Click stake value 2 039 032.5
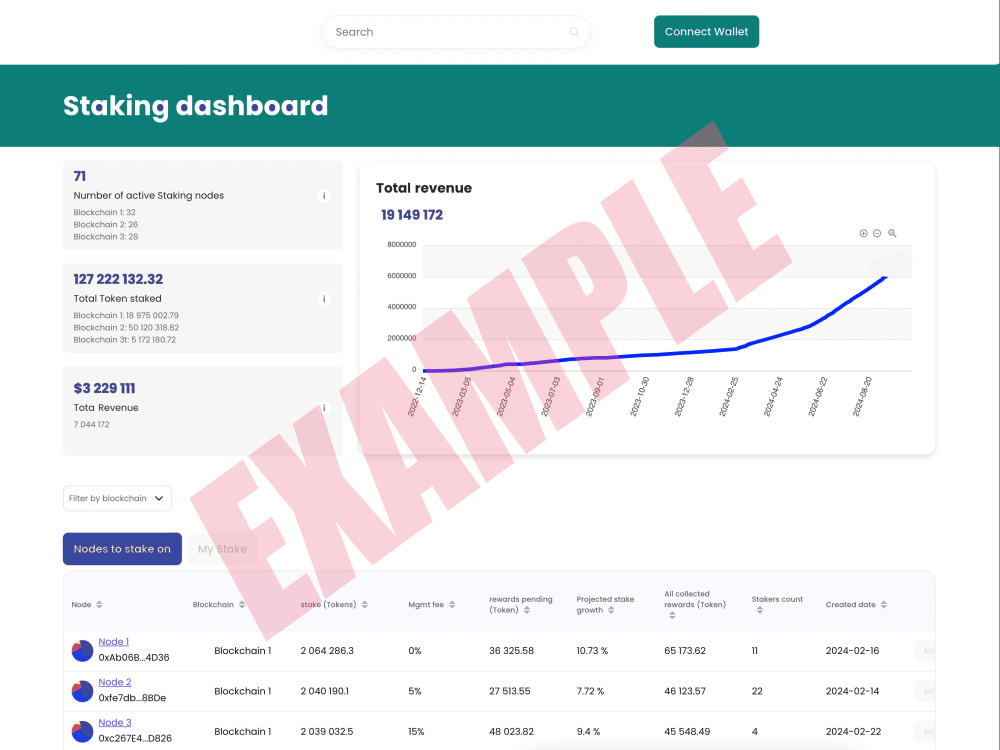The image size is (1000, 750). pyautogui.click(x=327, y=732)
